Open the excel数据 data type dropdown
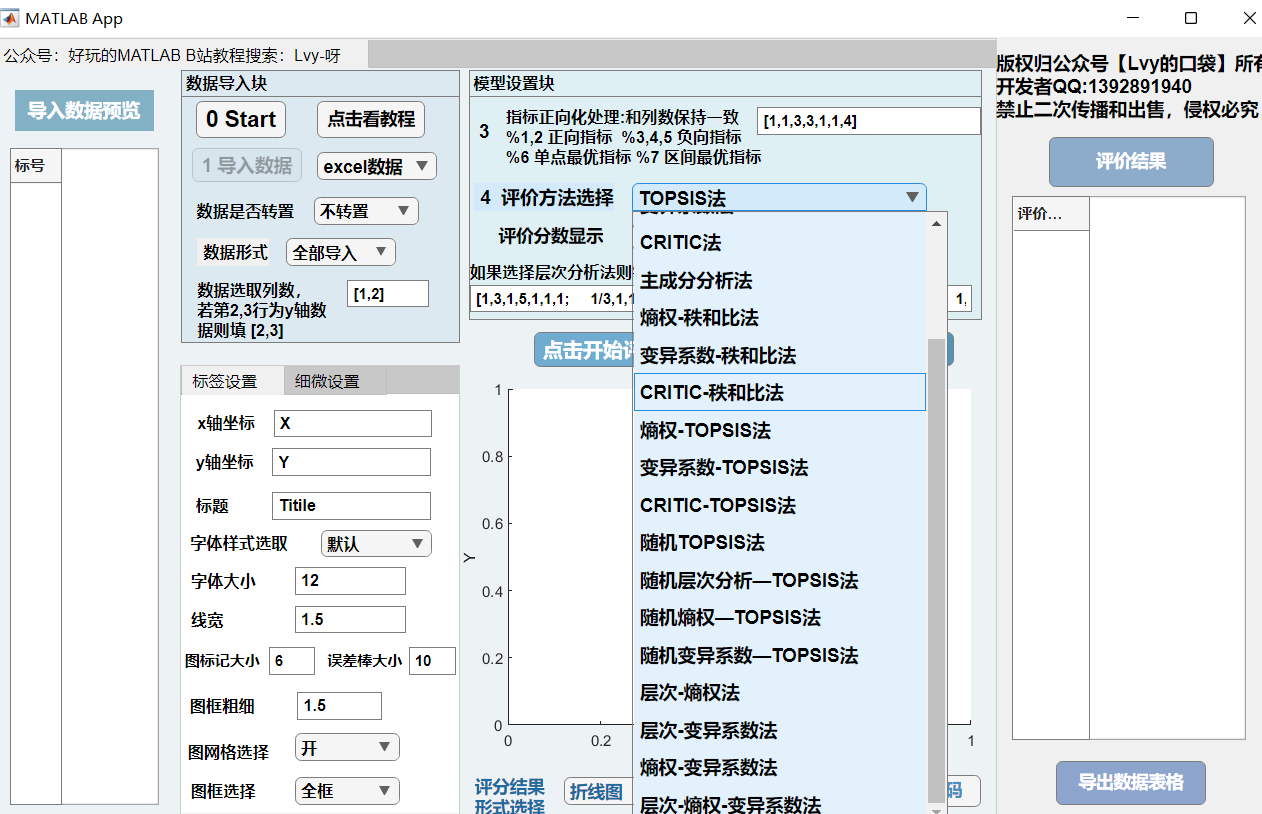The width and height of the screenshot is (1262, 814). tap(376, 166)
